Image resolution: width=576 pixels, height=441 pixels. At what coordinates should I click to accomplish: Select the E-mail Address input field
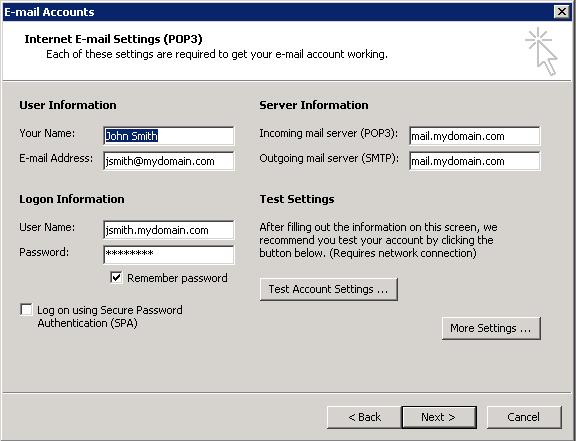[169, 161]
